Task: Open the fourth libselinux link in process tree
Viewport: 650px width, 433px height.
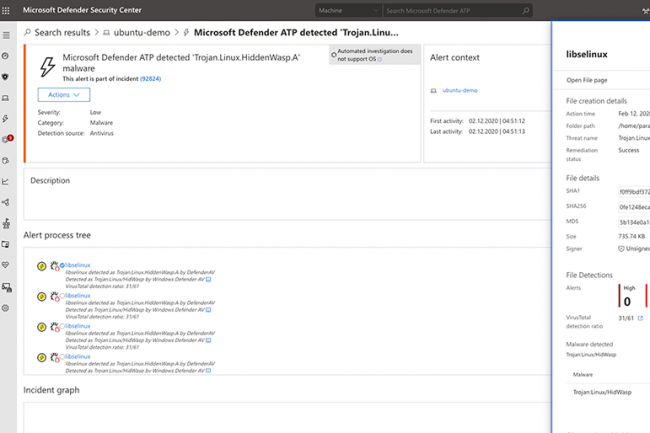Action: coord(78,356)
